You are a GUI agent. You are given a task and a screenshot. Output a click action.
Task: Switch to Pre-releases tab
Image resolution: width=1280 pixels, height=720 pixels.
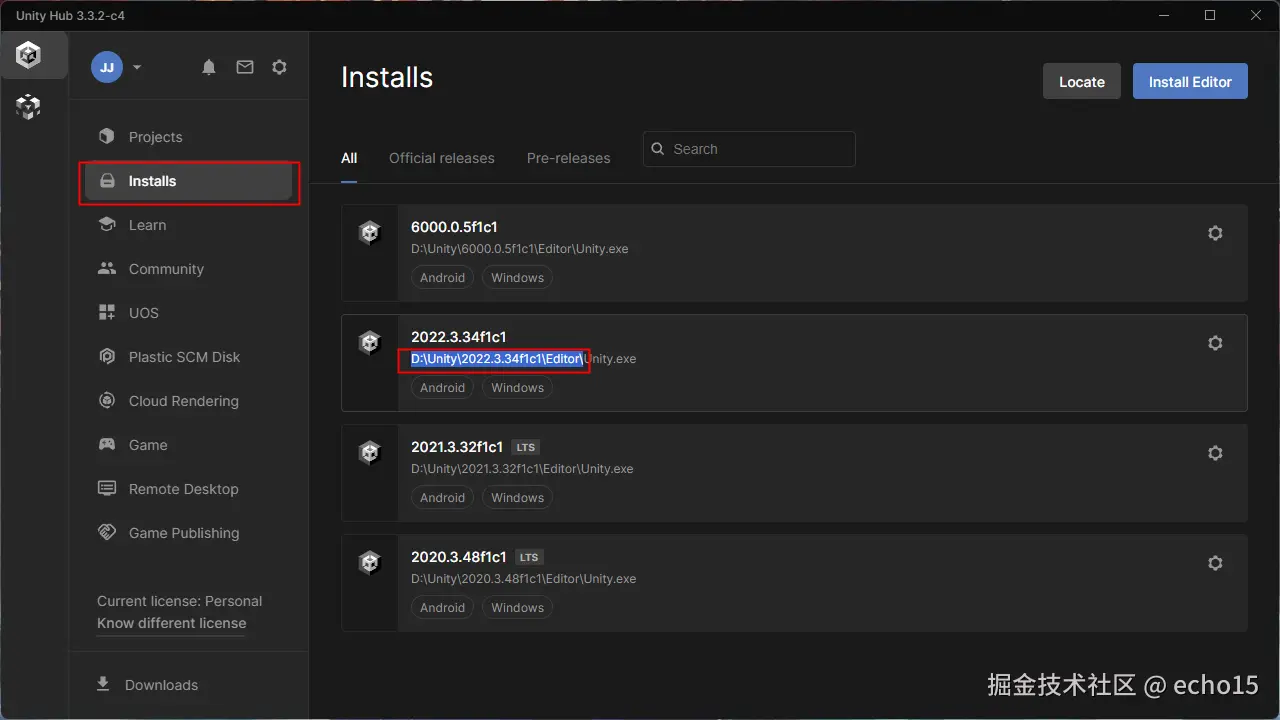tap(568, 158)
